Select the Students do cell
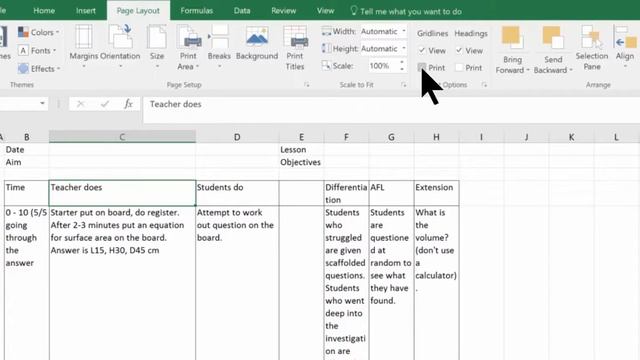This screenshot has width=640, height=360. coord(238,193)
